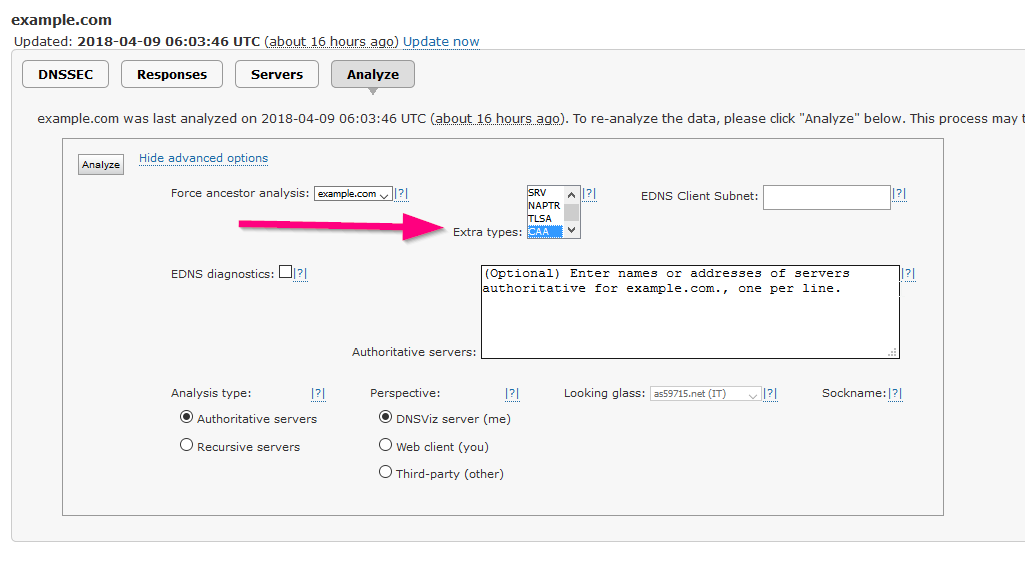Select NAPTR in Extra types list
1025x572 pixels.
click(545, 205)
